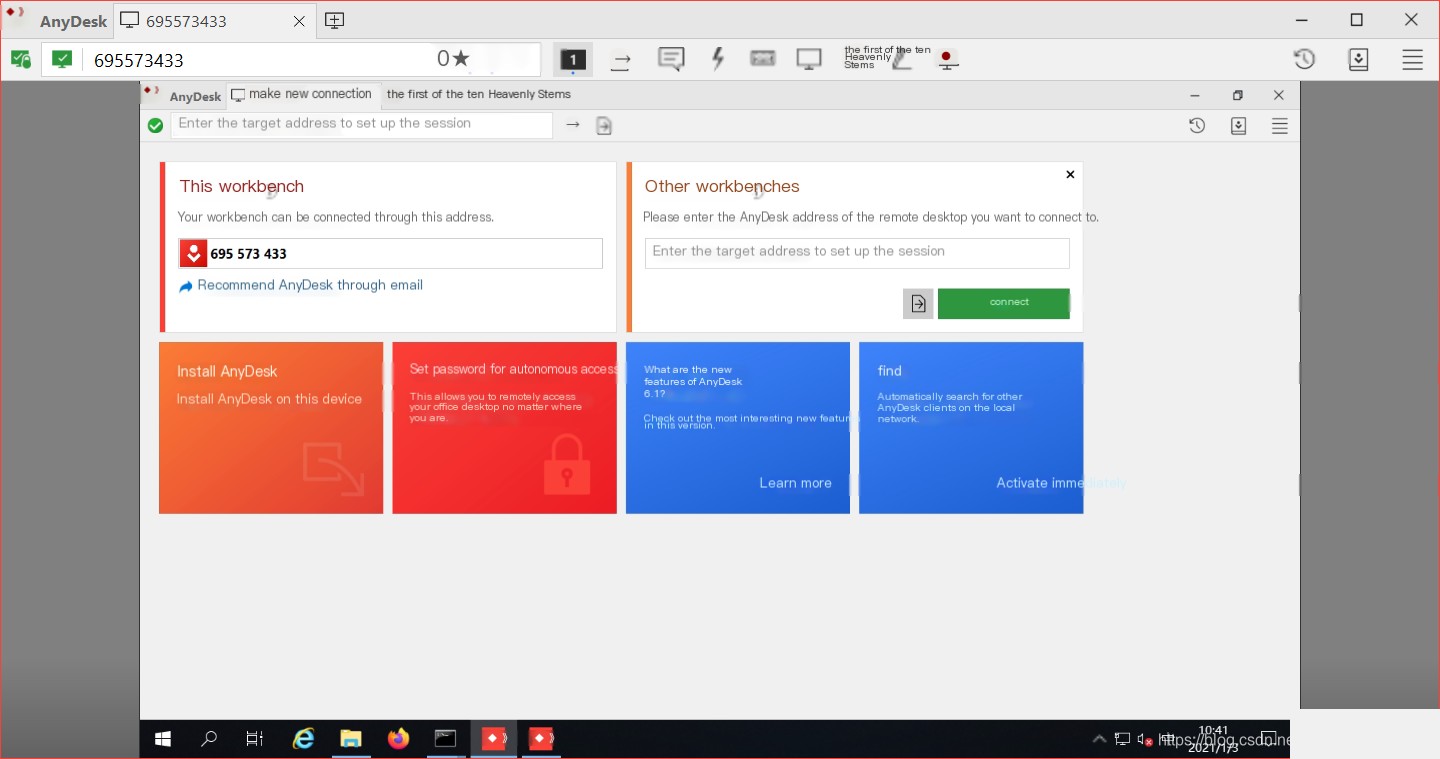The image size is (1440, 759).
Task: Open 'Recommend AnyDesk through email' link
Action: (301, 285)
